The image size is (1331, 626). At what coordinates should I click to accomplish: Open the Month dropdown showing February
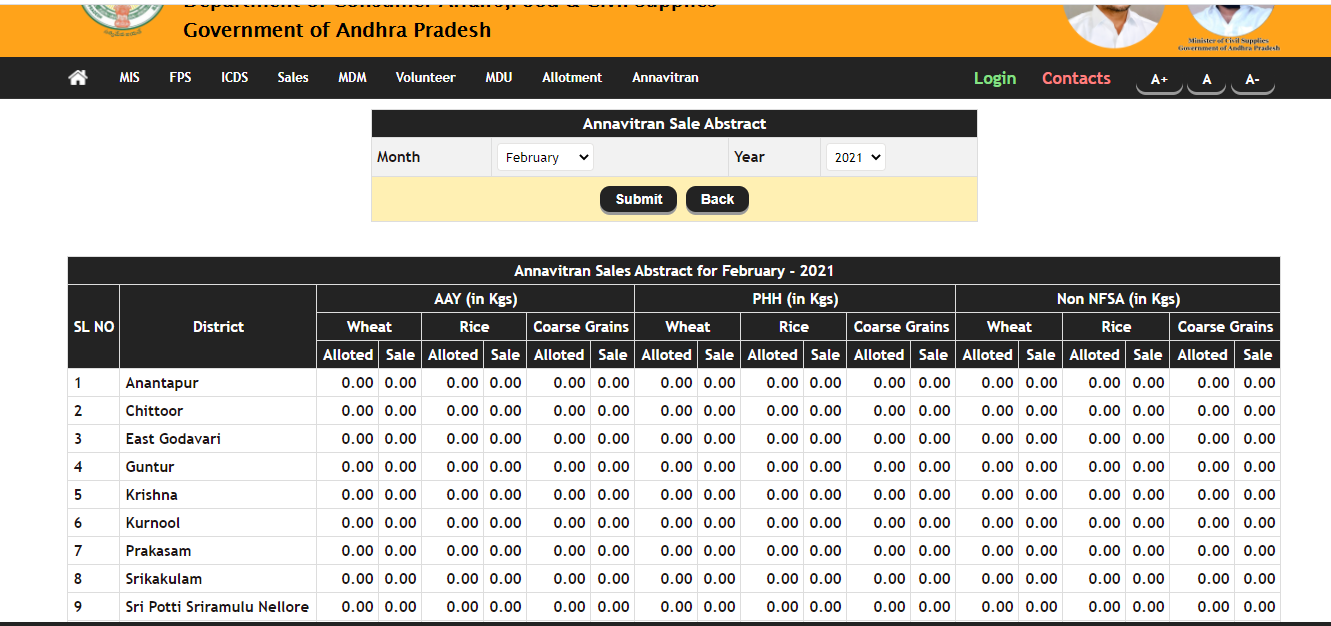point(545,157)
